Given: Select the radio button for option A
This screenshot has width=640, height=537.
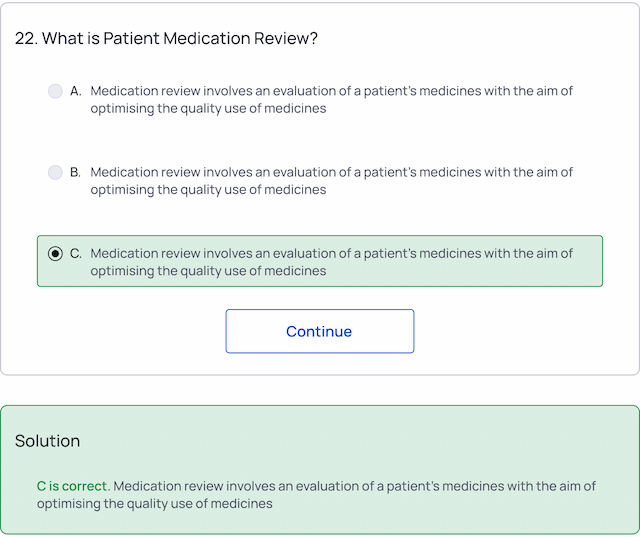Looking at the screenshot, I should tap(55, 91).
